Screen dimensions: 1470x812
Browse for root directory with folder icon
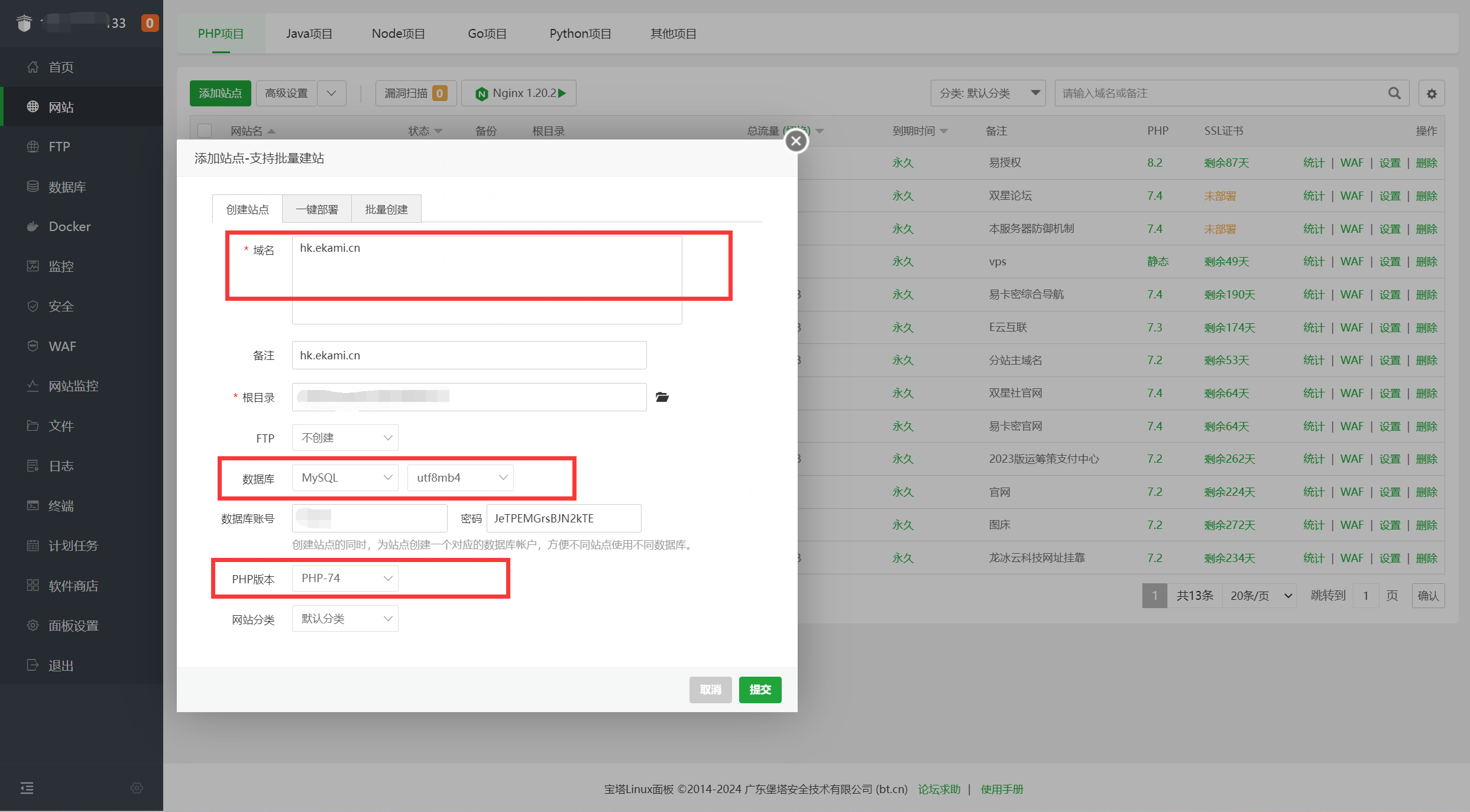tap(662, 397)
